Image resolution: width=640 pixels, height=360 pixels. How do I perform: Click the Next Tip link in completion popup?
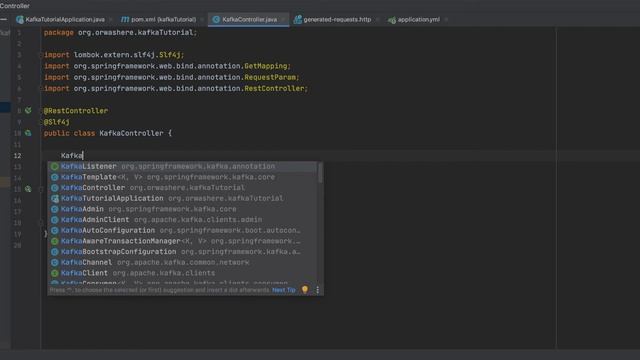tap(284, 290)
